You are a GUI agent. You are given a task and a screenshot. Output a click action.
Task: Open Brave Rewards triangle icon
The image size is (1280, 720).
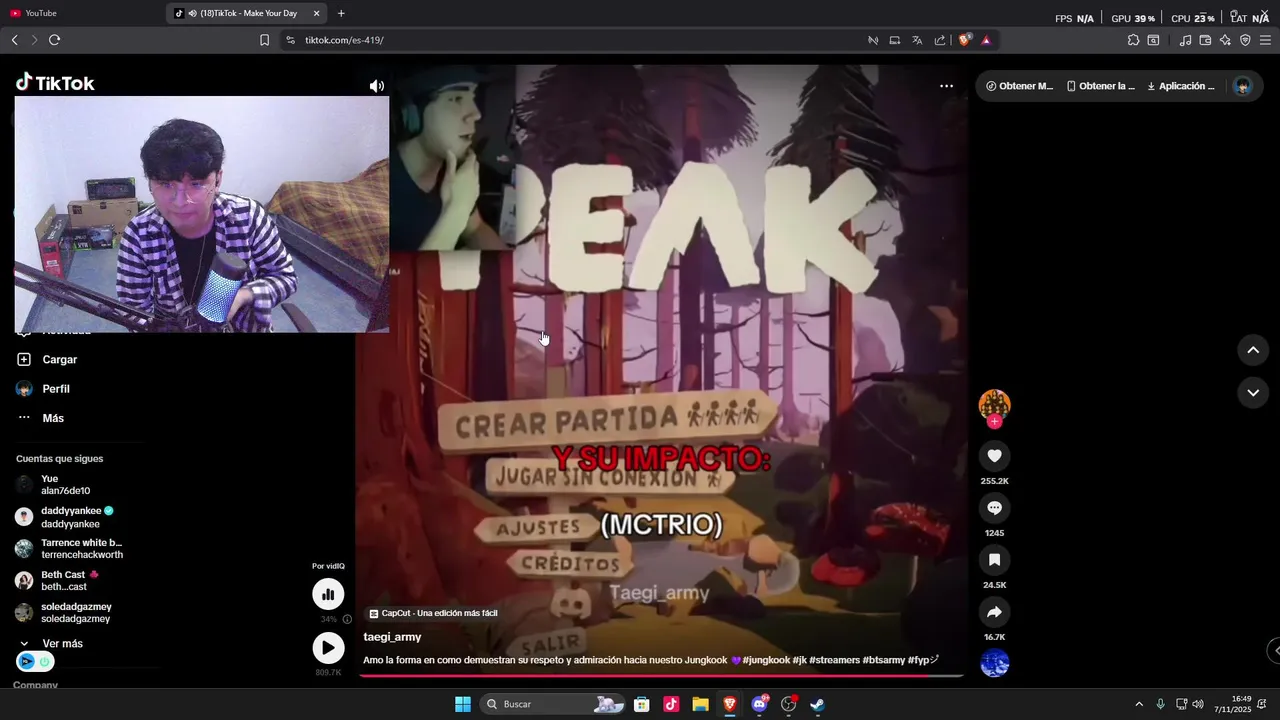pyautogui.click(x=986, y=40)
